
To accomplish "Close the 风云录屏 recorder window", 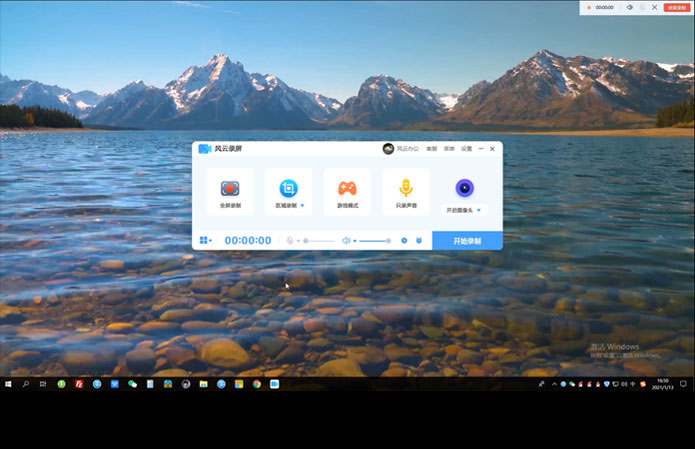I will (x=492, y=149).
